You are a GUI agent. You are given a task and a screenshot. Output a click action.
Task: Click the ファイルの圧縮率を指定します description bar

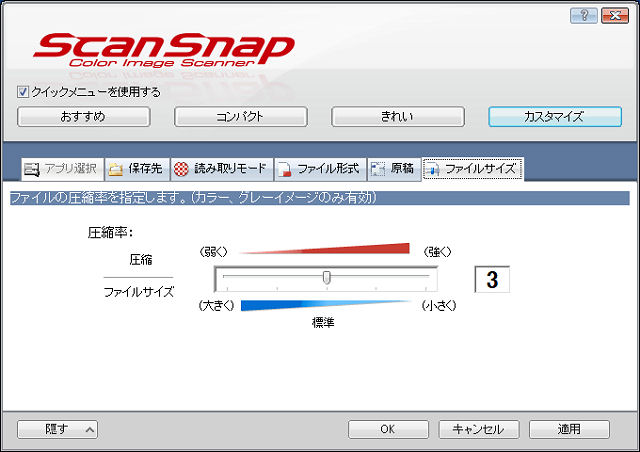click(x=320, y=198)
